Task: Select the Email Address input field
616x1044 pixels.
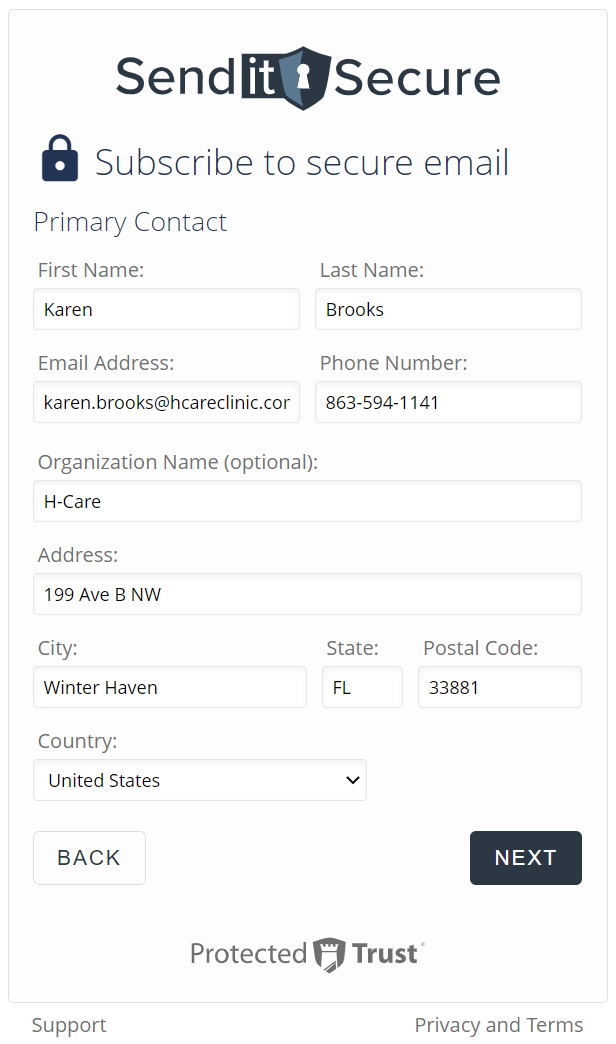Action: [x=166, y=402]
